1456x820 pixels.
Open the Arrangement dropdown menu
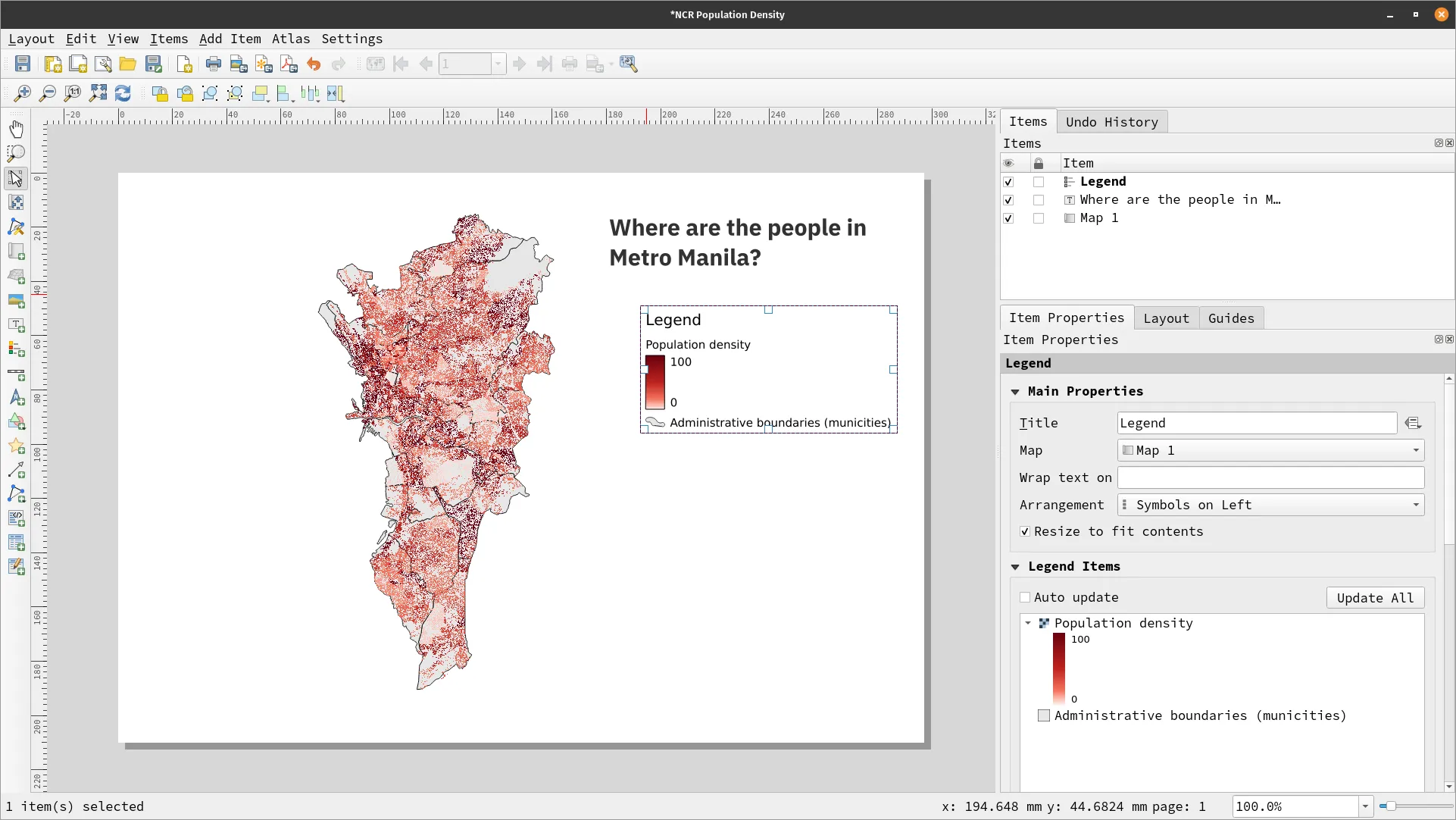(1270, 504)
